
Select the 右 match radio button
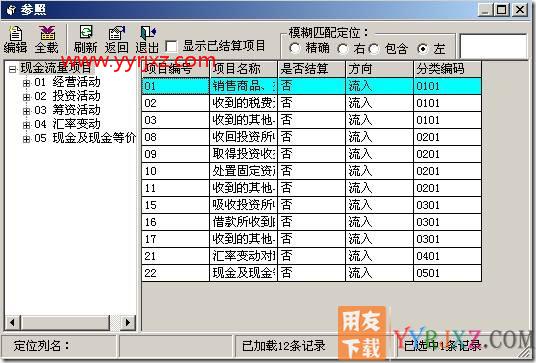pyautogui.click(x=342, y=49)
